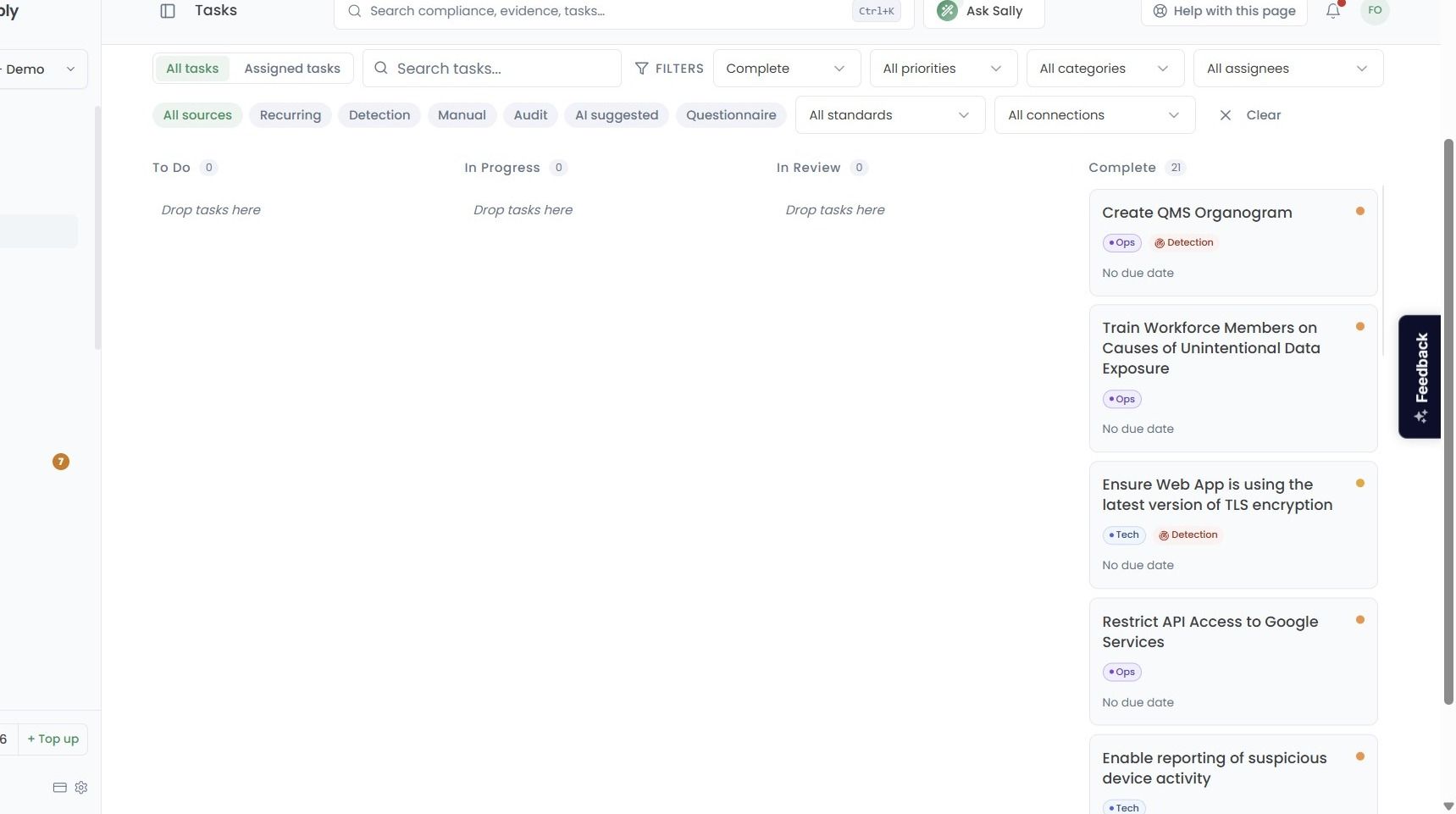Open the Create QMS Organogram task
This screenshot has height=814, width=1456.
pos(1233,243)
